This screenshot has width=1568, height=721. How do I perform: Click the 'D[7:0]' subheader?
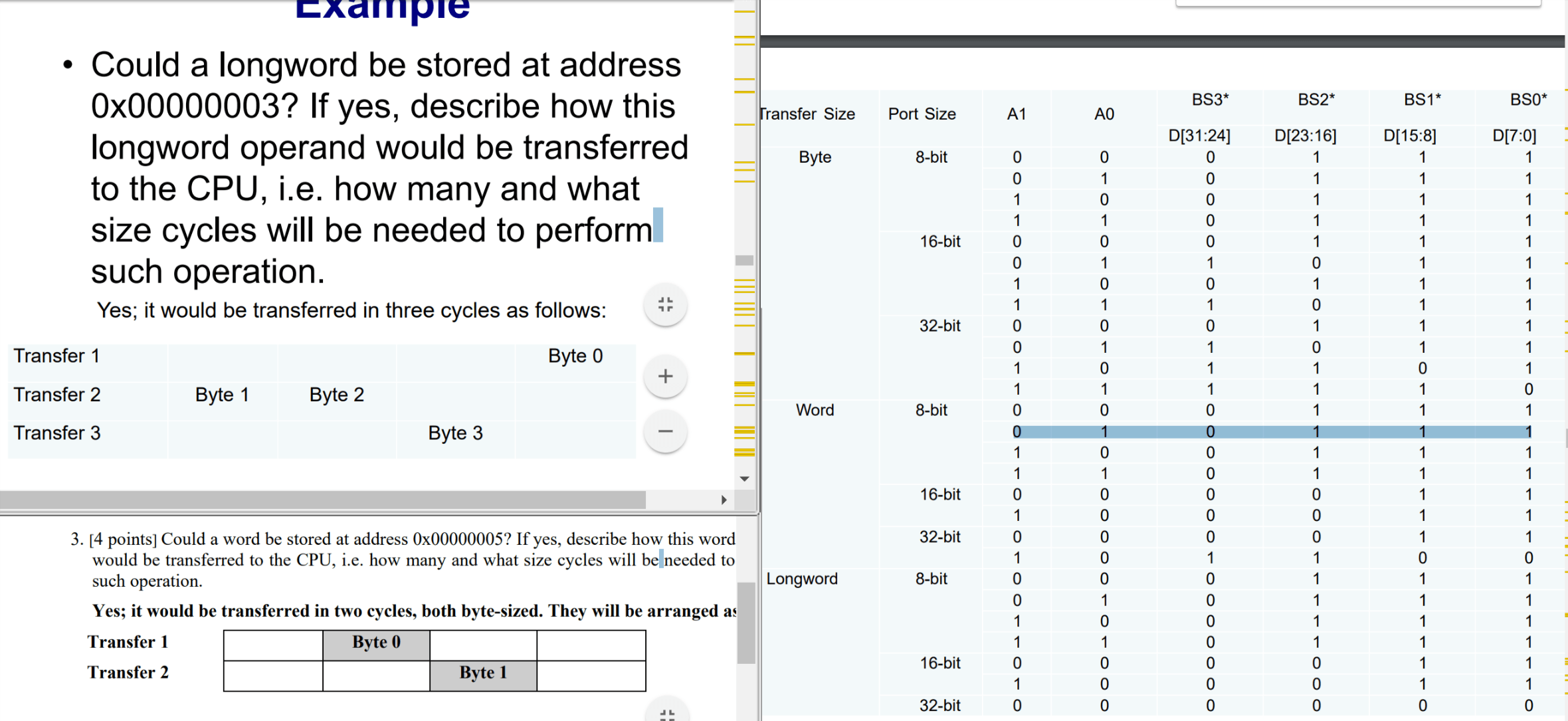tap(1514, 136)
